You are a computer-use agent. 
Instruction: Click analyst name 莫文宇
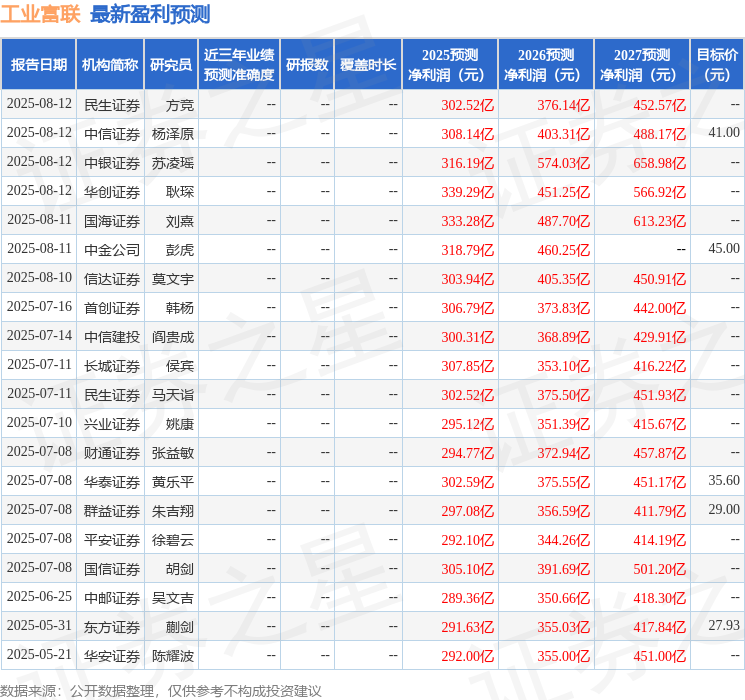coord(173,279)
